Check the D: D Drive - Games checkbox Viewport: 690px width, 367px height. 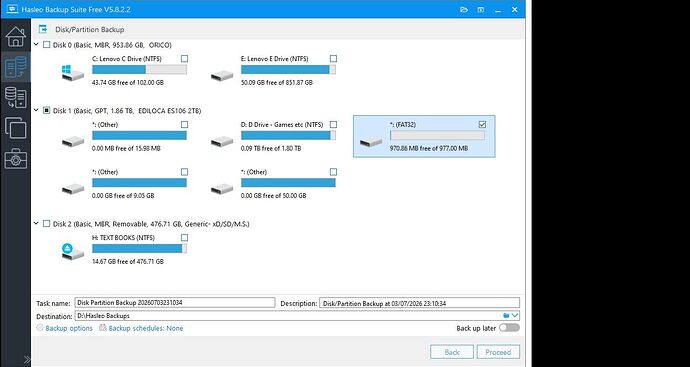click(334, 125)
